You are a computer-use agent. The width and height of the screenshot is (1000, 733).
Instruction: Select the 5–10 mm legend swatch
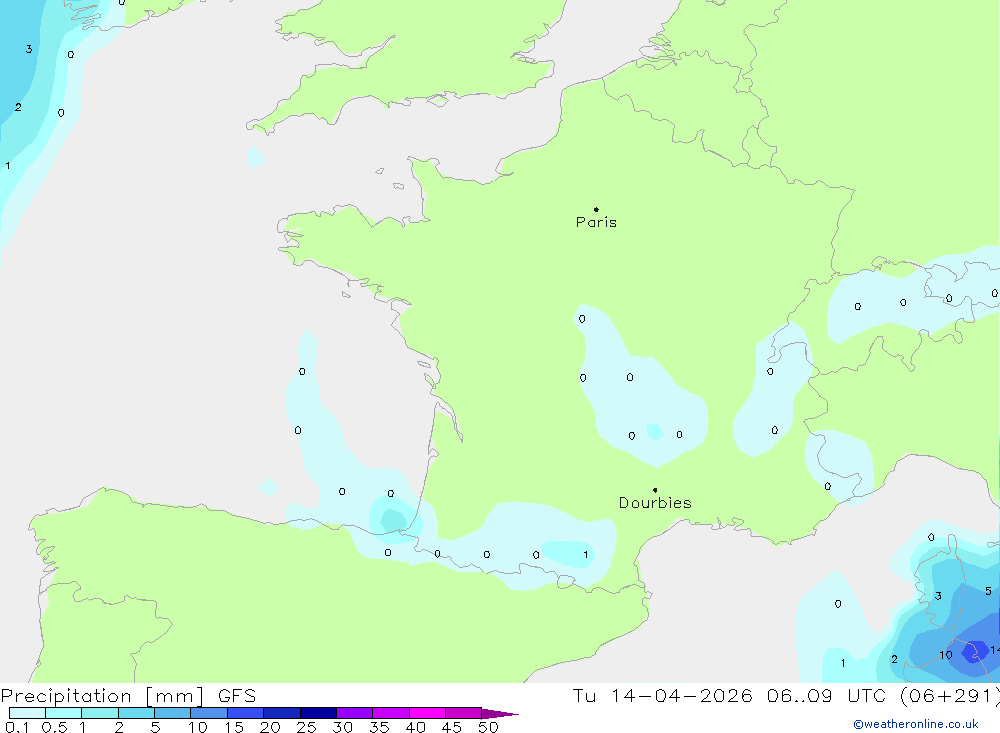click(173, 713)
